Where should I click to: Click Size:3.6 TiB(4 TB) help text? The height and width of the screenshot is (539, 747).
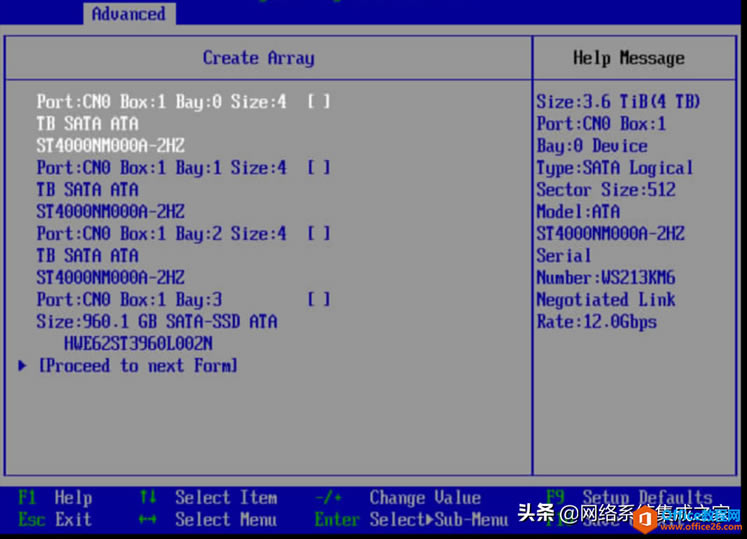(x=618, y=102)
